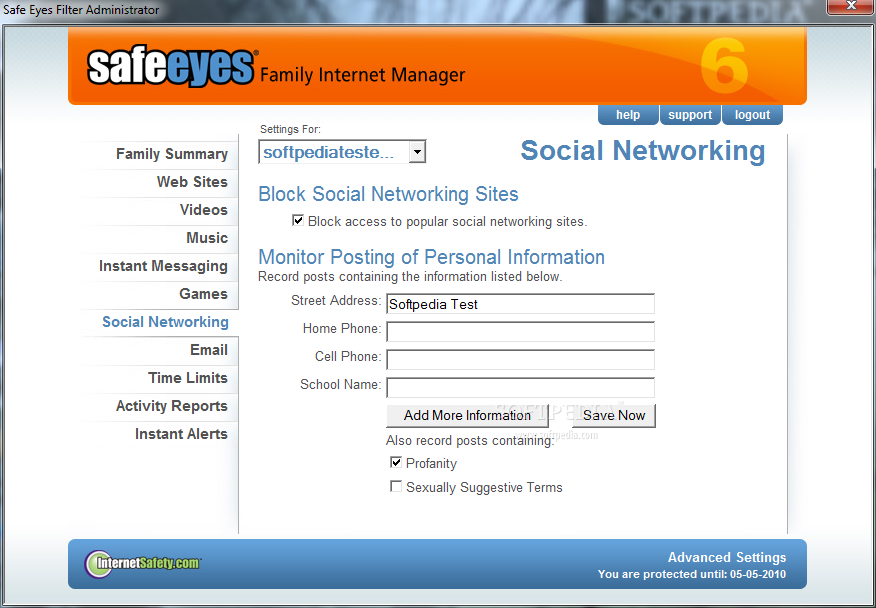Click the InternetSafety.com logo

[x=143, y=563]
